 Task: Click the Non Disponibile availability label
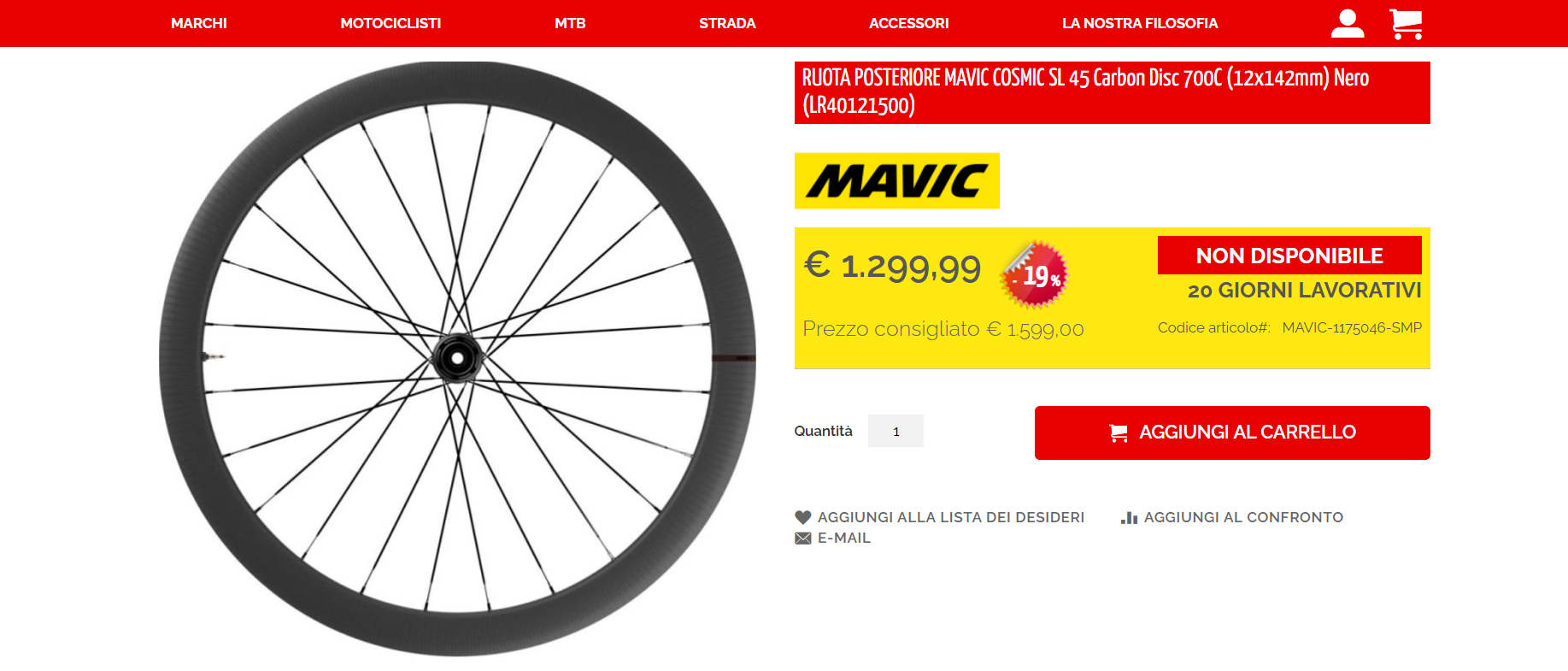(1289, 256)
